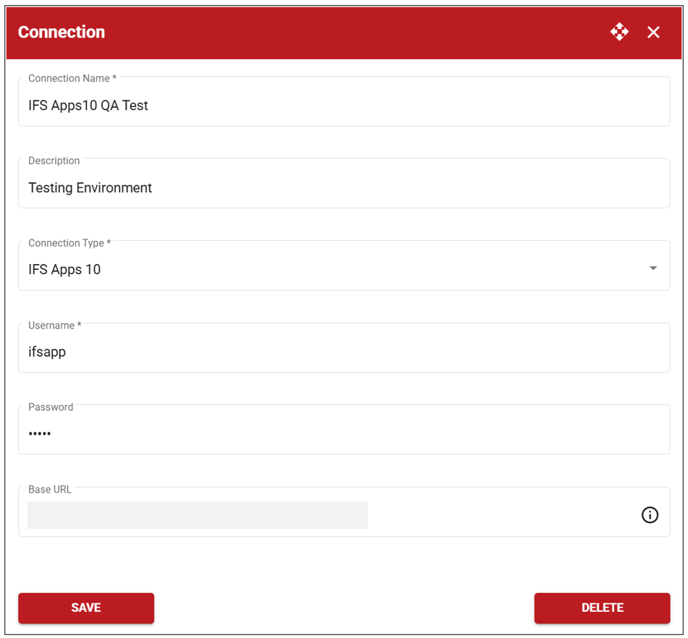Click the Base URL info icon

[650, 515]
